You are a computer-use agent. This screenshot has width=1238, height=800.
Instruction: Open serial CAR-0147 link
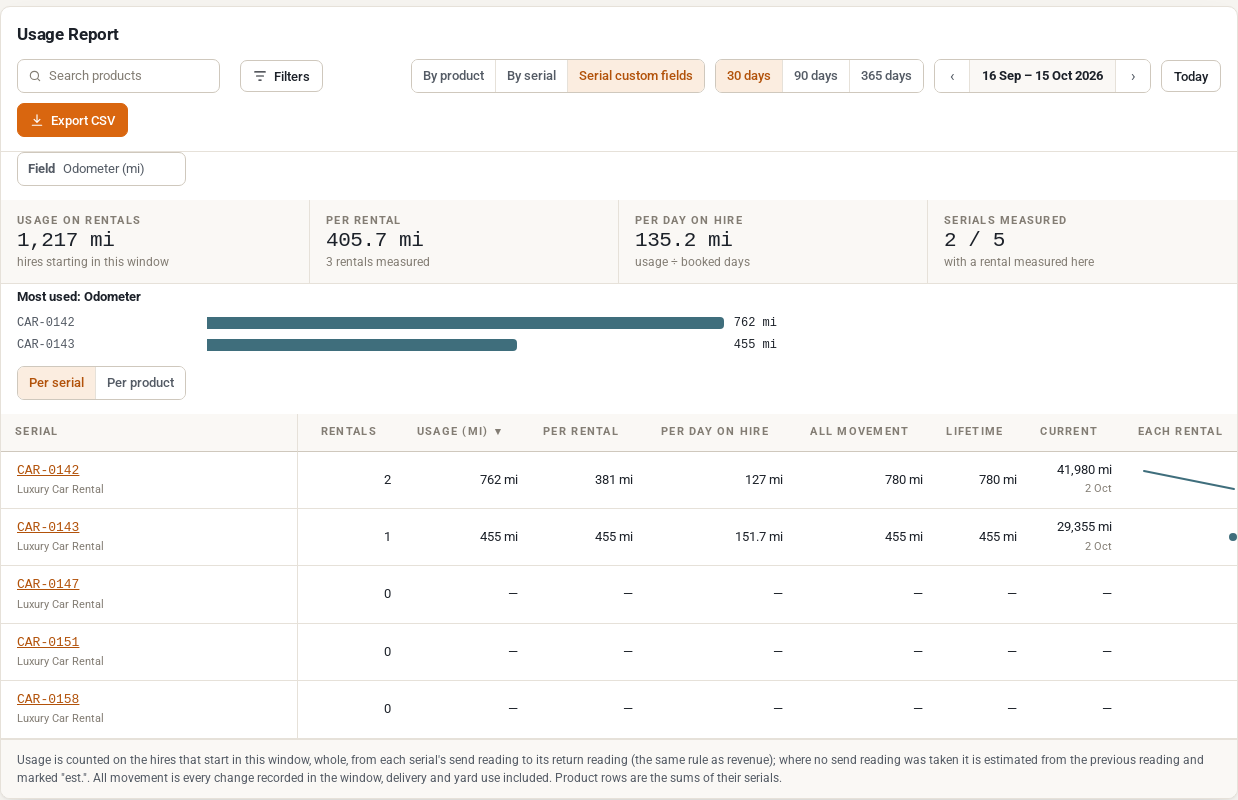48,584
